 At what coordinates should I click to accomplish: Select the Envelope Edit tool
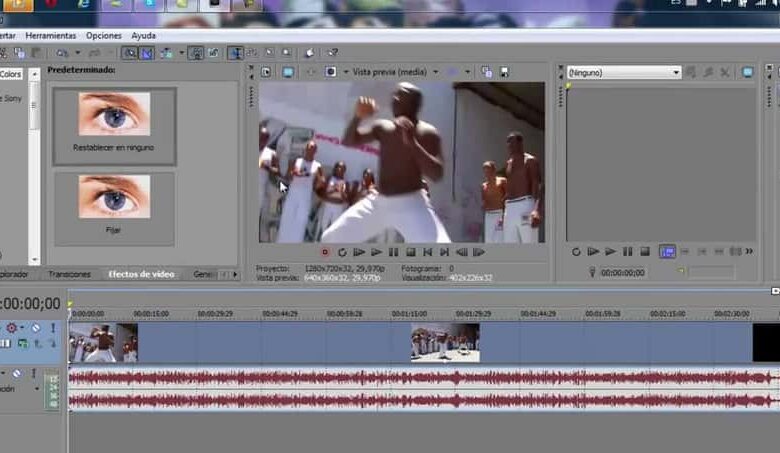[252, 52]
